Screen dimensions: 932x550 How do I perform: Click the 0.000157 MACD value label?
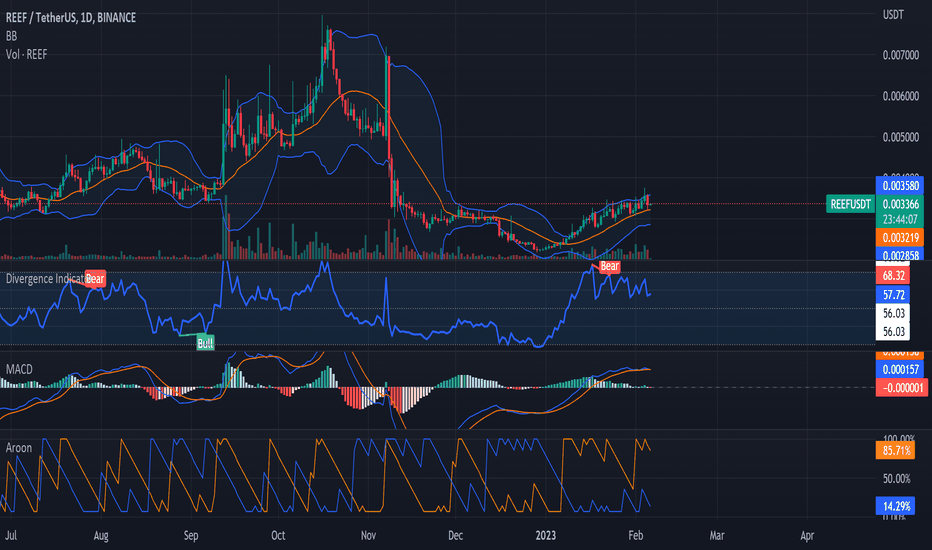pos(900,369)
